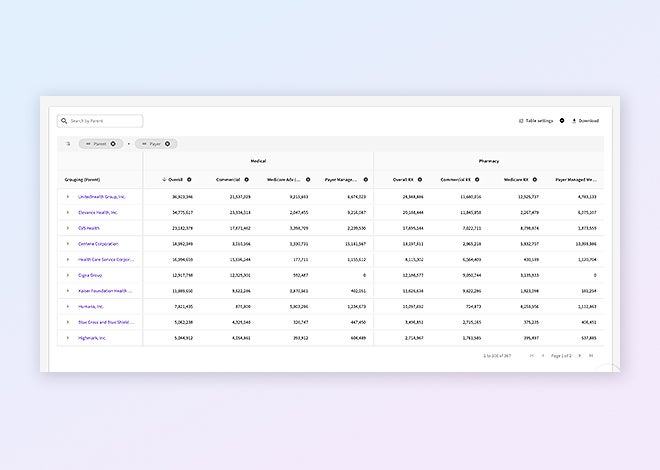The width and height of the screenshot is (660, 470).
Task: Click the Commercial column info icon
Action: (x=247, y=180)
